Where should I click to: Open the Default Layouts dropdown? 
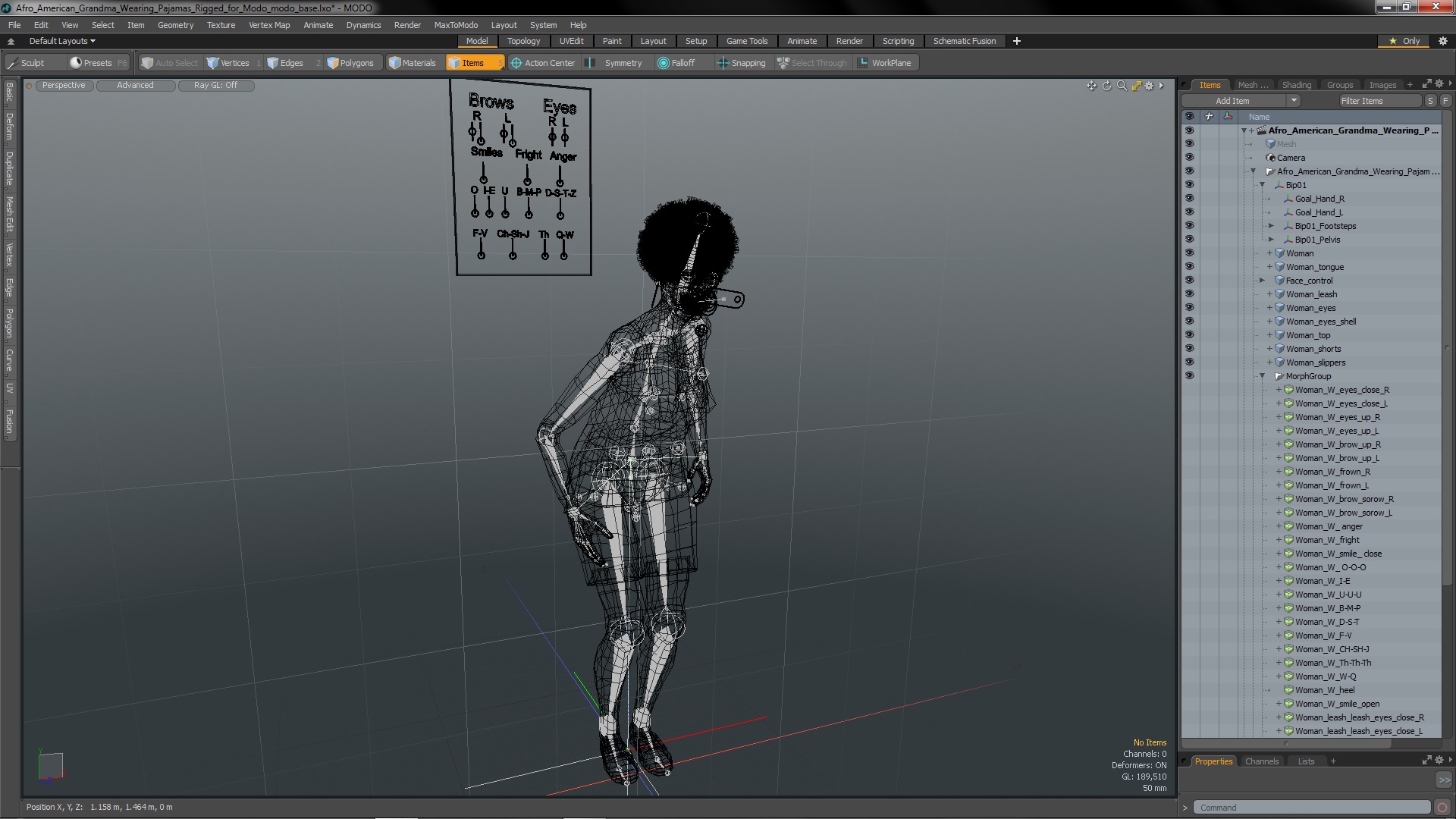(x=62, y=41)
